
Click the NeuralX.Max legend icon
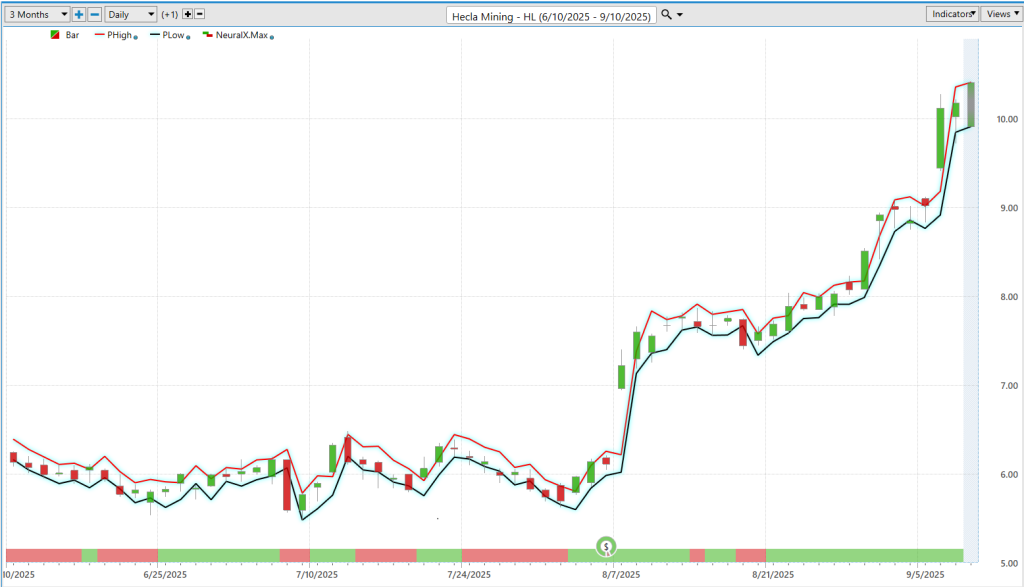coord(208,35)
